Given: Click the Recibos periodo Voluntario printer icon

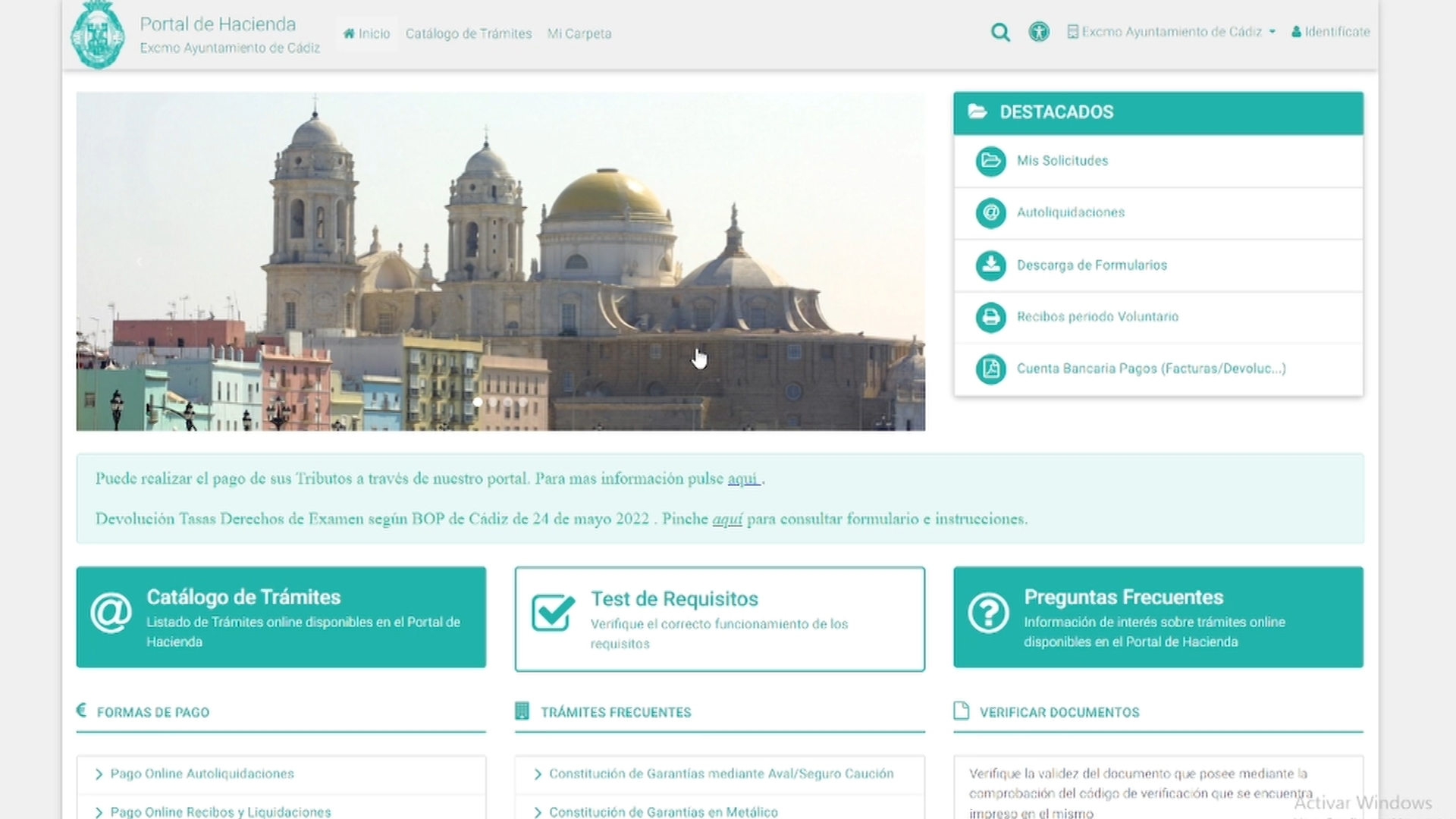Looking at the screenshot, I should point(990,317).
